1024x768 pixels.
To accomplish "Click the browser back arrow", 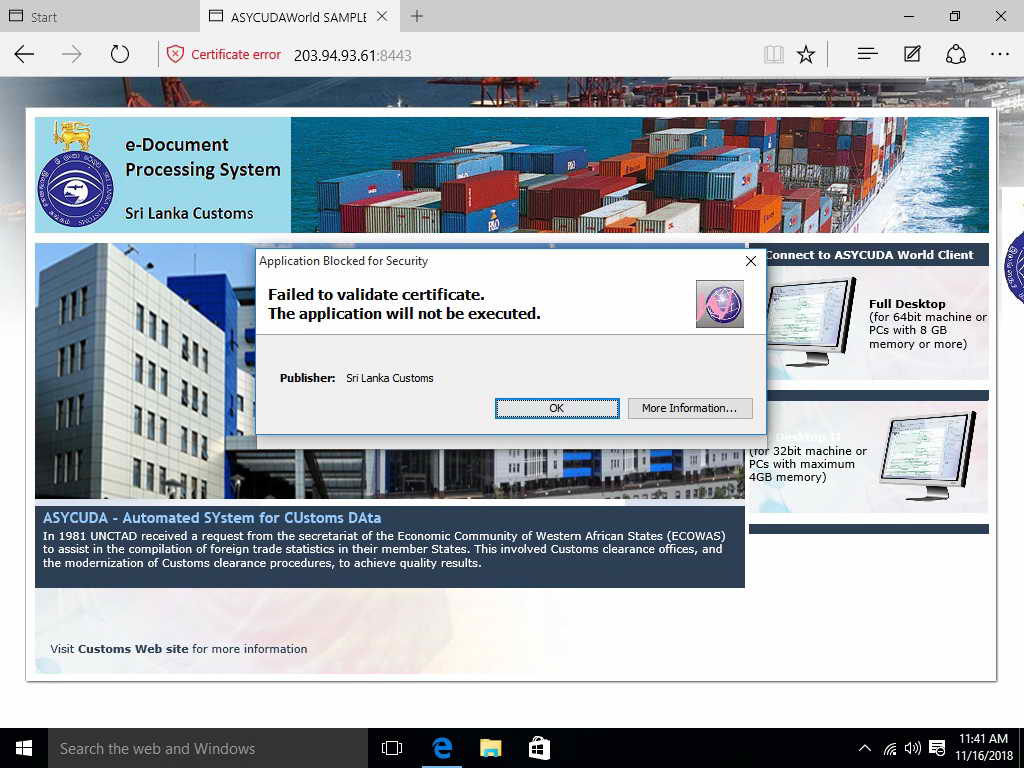I will click(x=24, y=54).
